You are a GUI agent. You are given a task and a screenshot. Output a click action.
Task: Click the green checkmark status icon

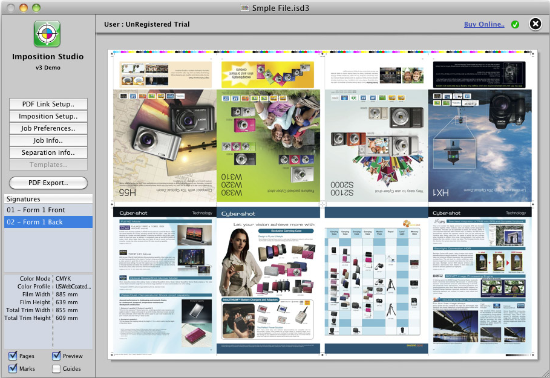coord(515,25)
